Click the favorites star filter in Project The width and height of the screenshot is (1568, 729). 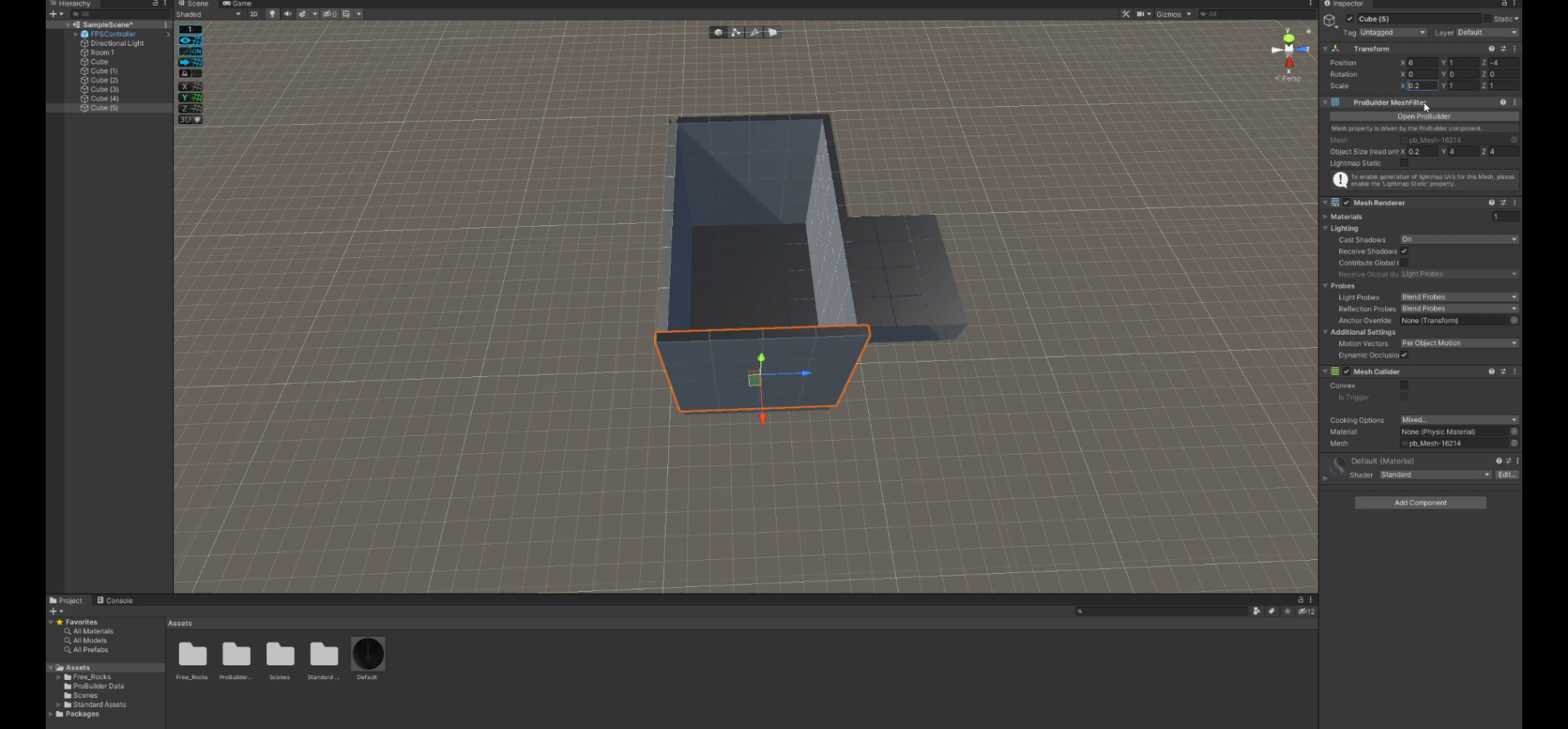pos(1288,611)
